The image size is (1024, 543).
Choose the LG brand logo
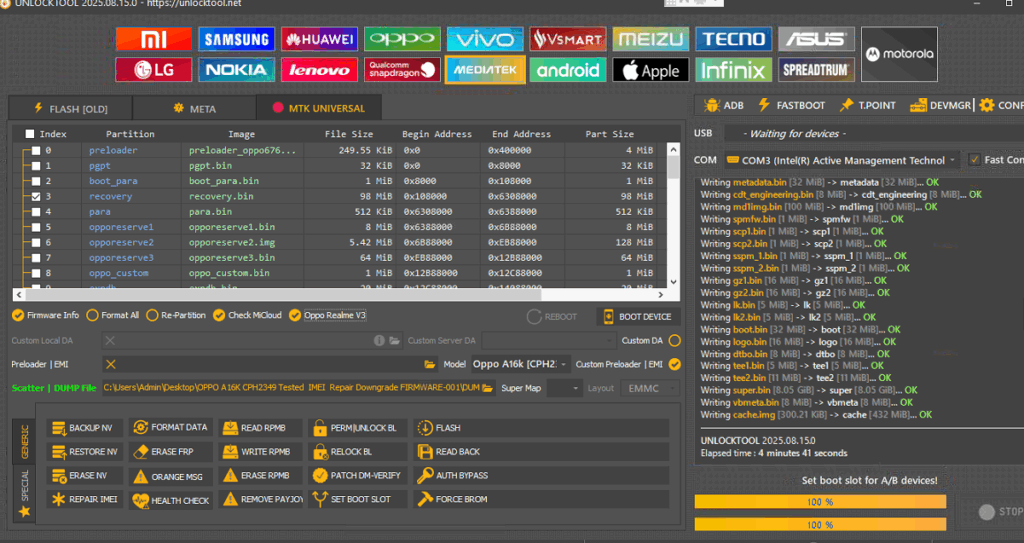[153, 70]
